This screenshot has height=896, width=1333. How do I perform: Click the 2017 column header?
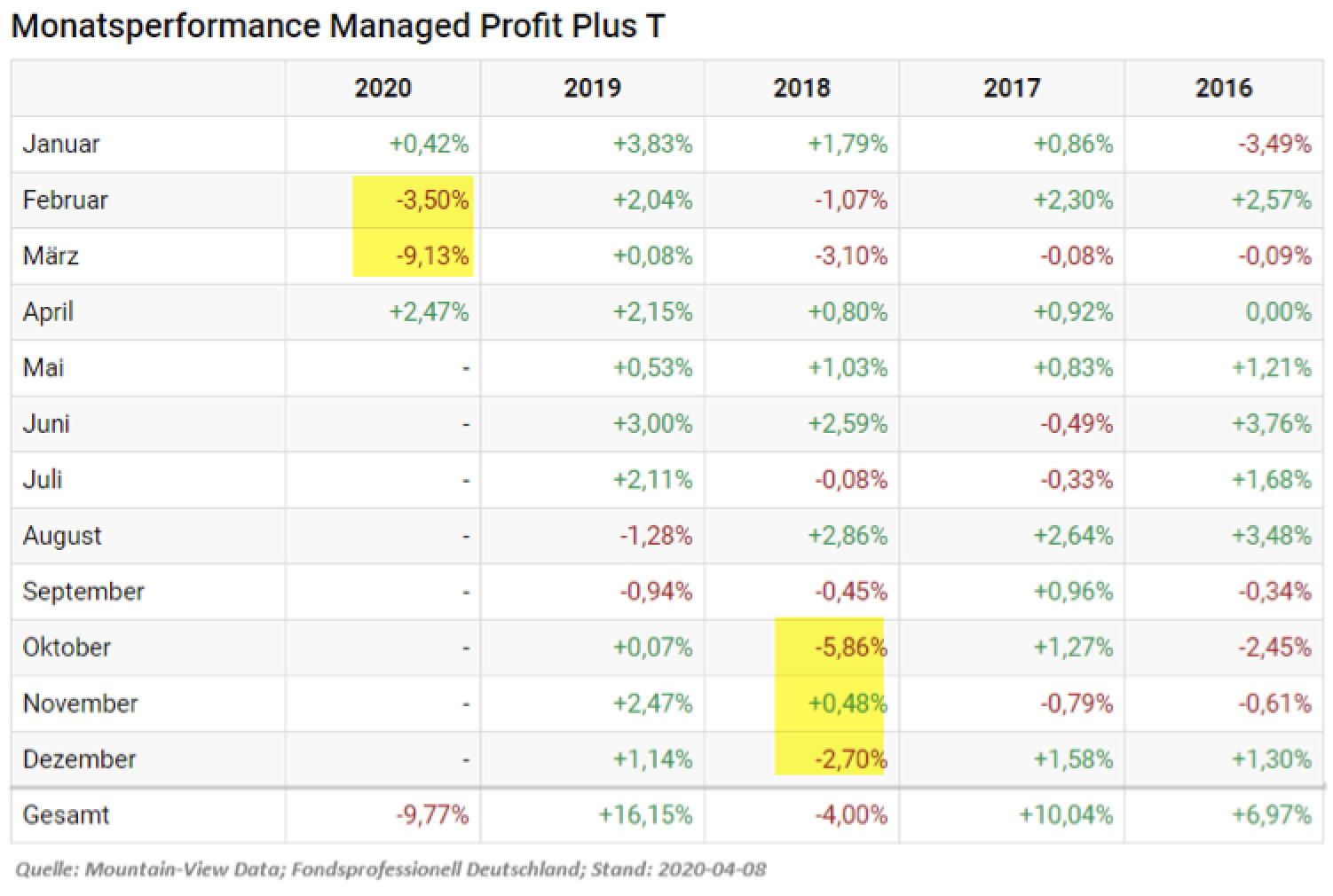click(x=1012, y=88)
